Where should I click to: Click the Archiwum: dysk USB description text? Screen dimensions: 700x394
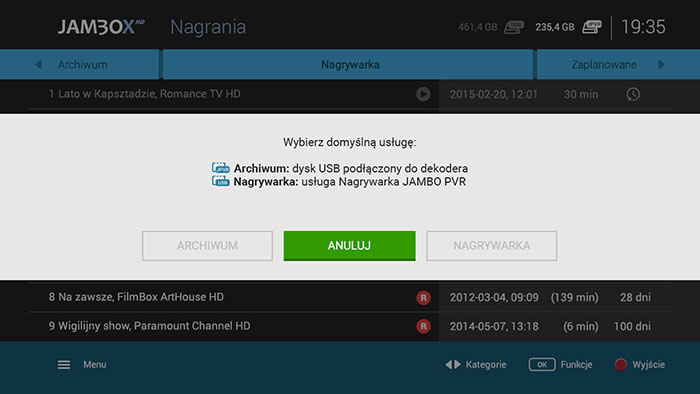pyautogui.click(x=351, y=169)
